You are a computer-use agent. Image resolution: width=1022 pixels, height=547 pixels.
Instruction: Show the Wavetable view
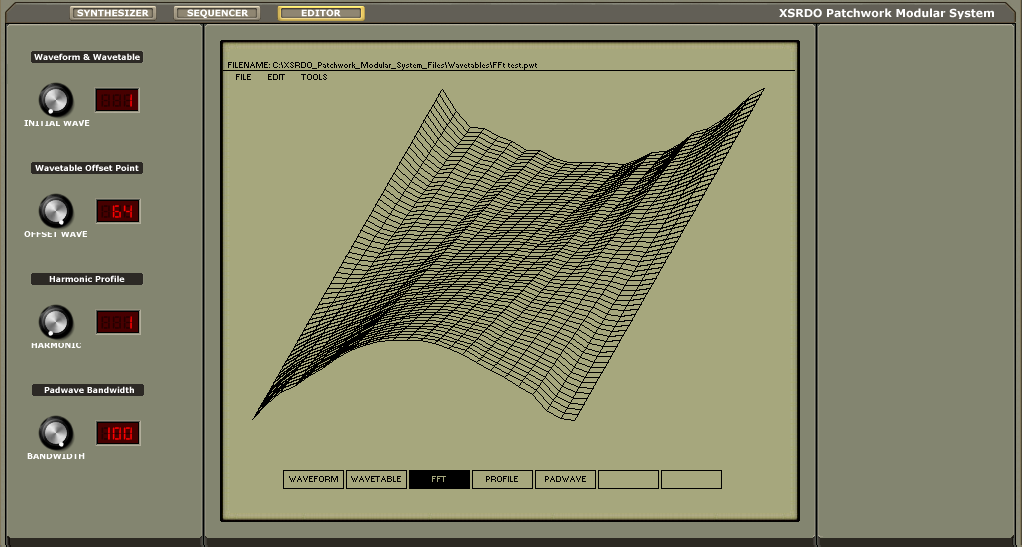(x=376, y=479)
